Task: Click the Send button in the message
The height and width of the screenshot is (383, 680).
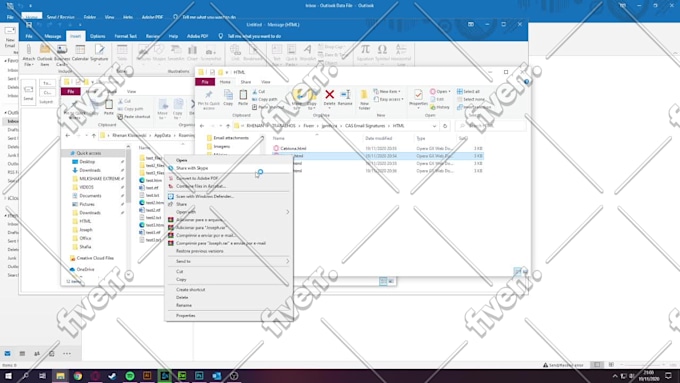Action: (28, 92)
